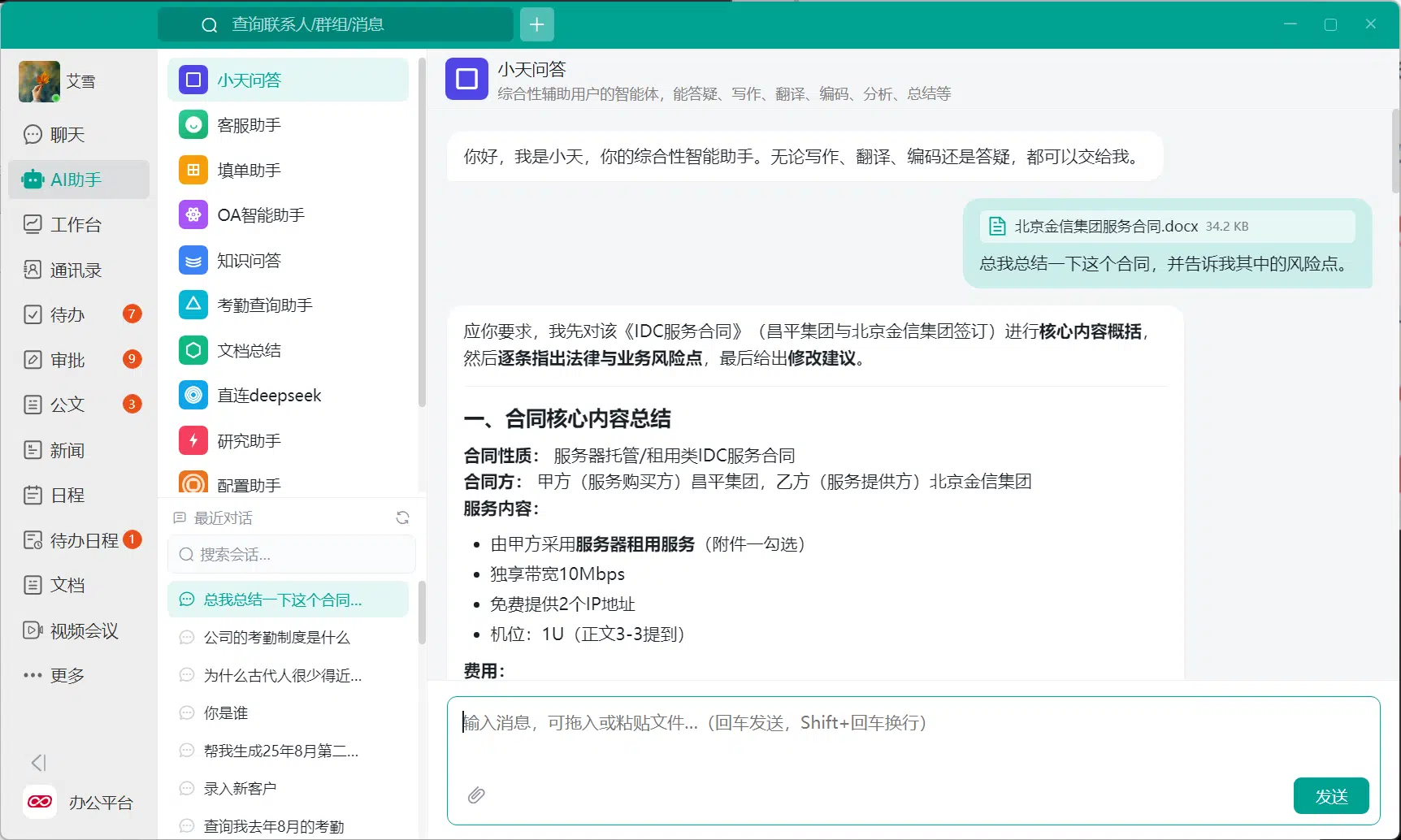Select the AI助手 sidebar item
The width and height of the screenshot is (1401, 840).
tap(79, 180)
